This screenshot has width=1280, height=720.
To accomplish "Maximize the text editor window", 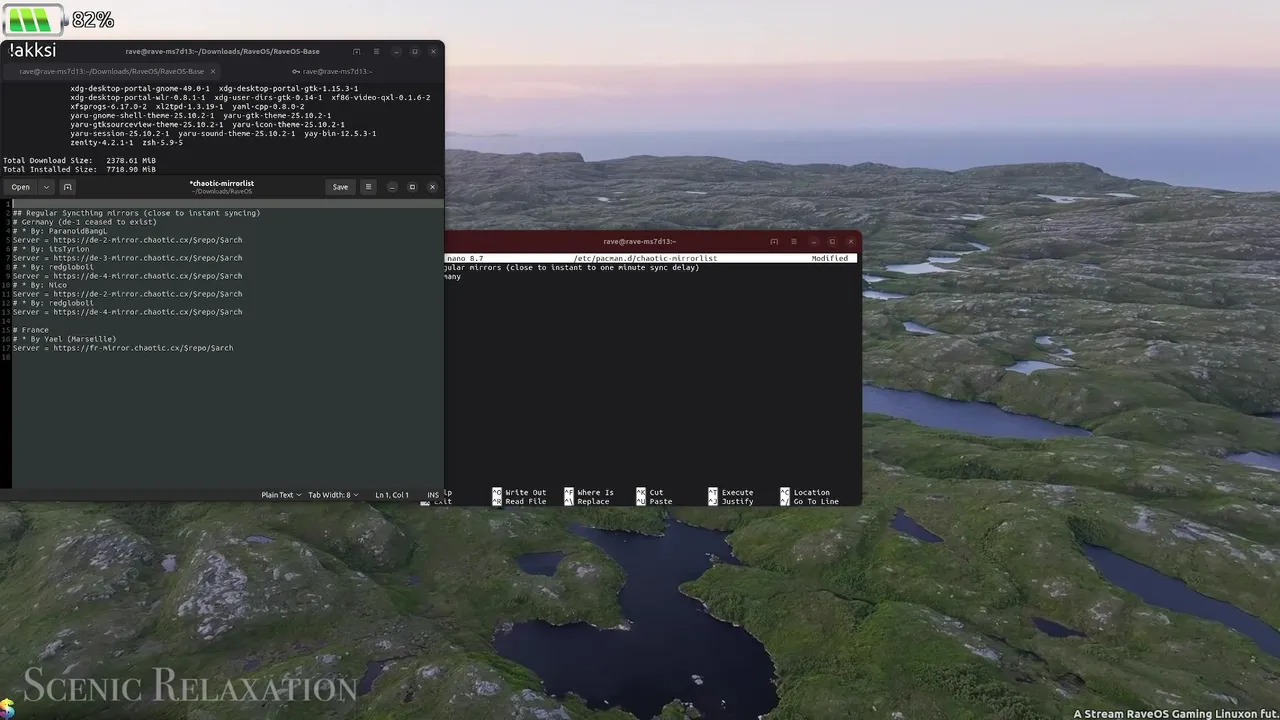I will coord(412,187).
